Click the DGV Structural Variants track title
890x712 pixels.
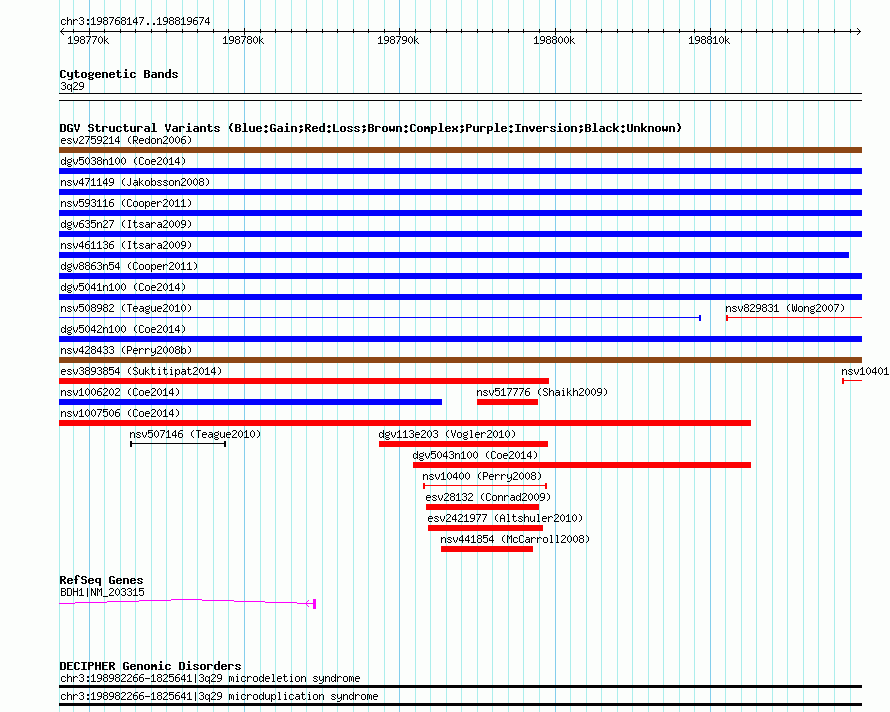point(371,128)
